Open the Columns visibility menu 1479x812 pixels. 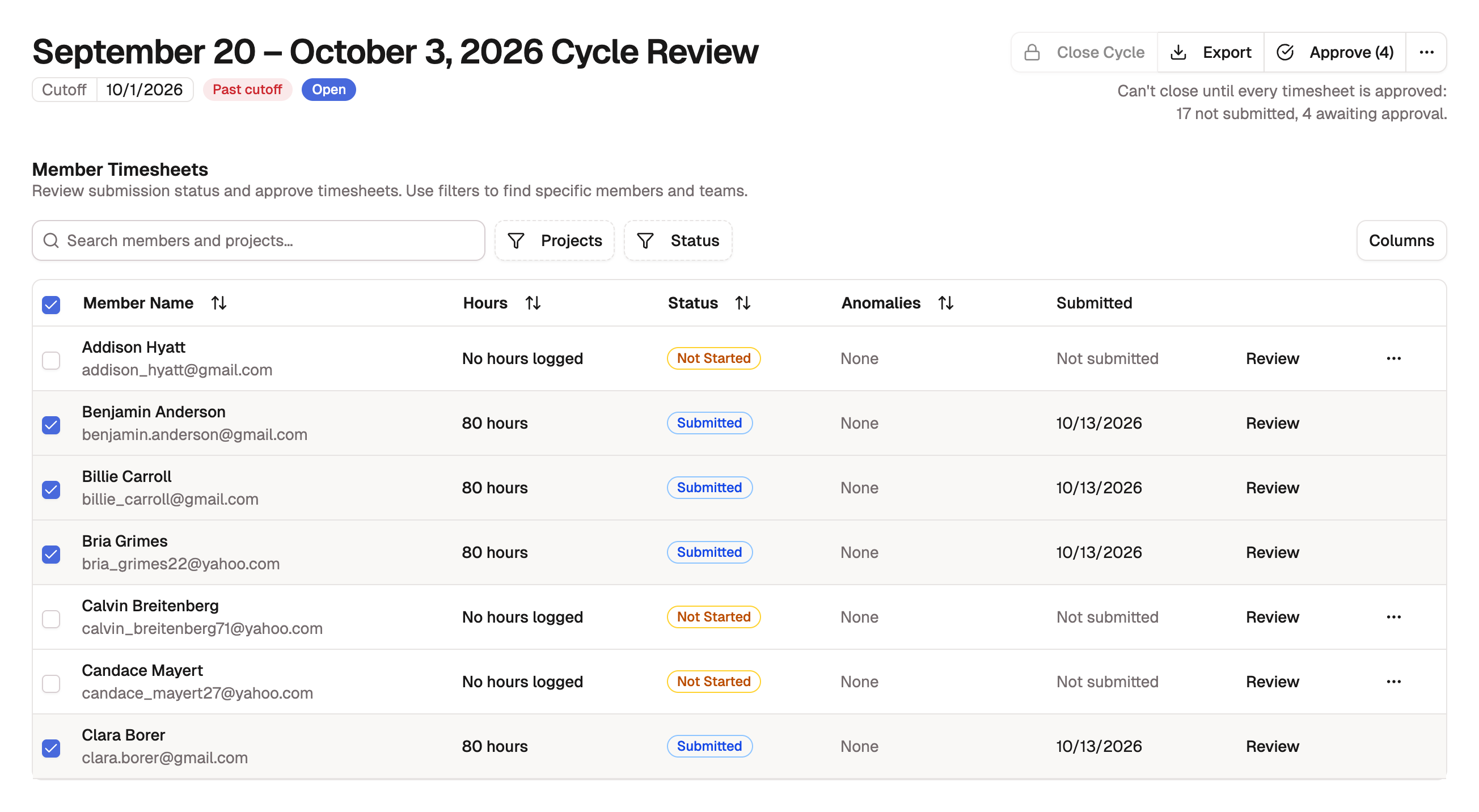pos(1401,240)
